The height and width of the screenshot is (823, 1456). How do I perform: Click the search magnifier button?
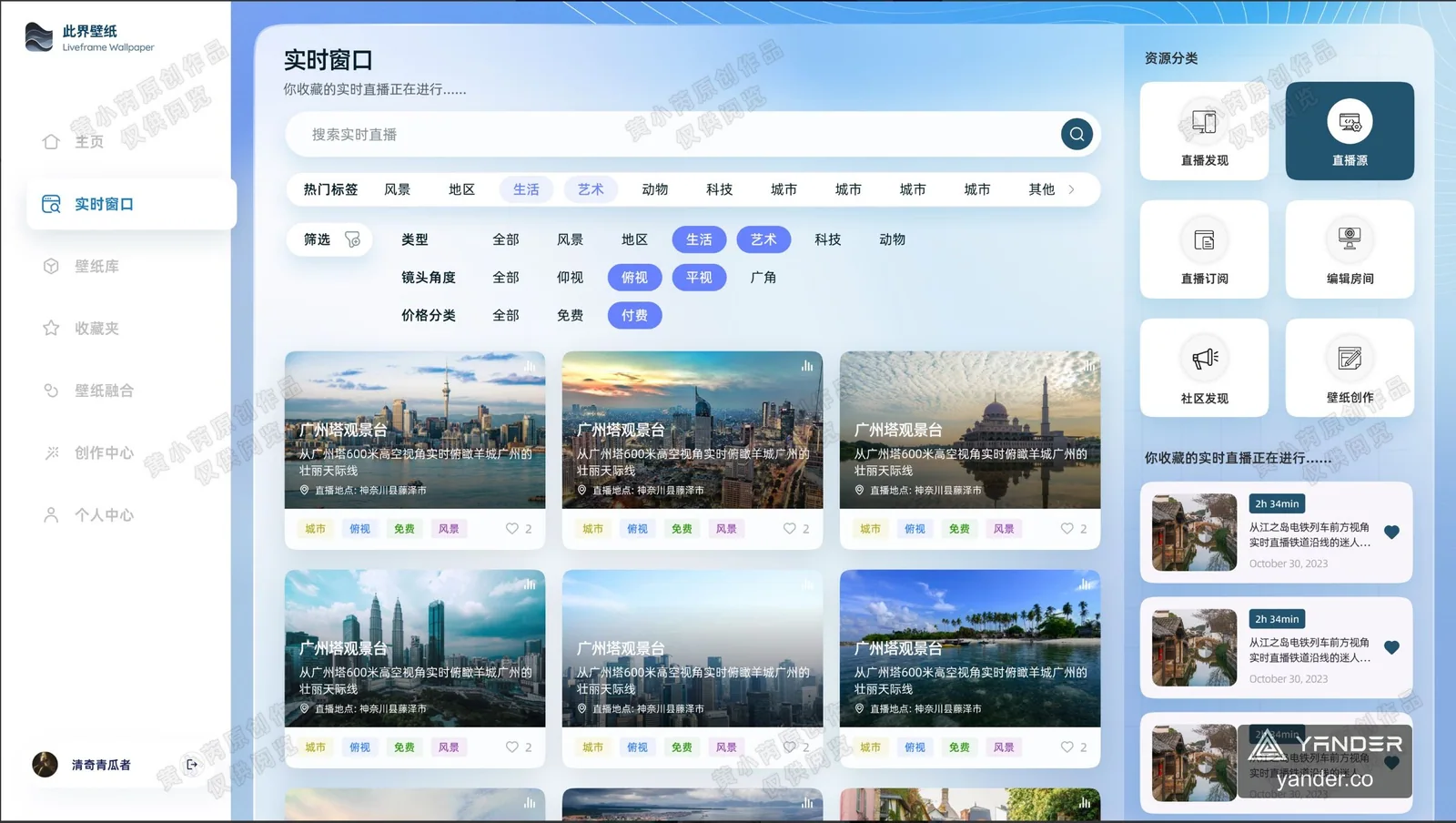[1077, 134]
